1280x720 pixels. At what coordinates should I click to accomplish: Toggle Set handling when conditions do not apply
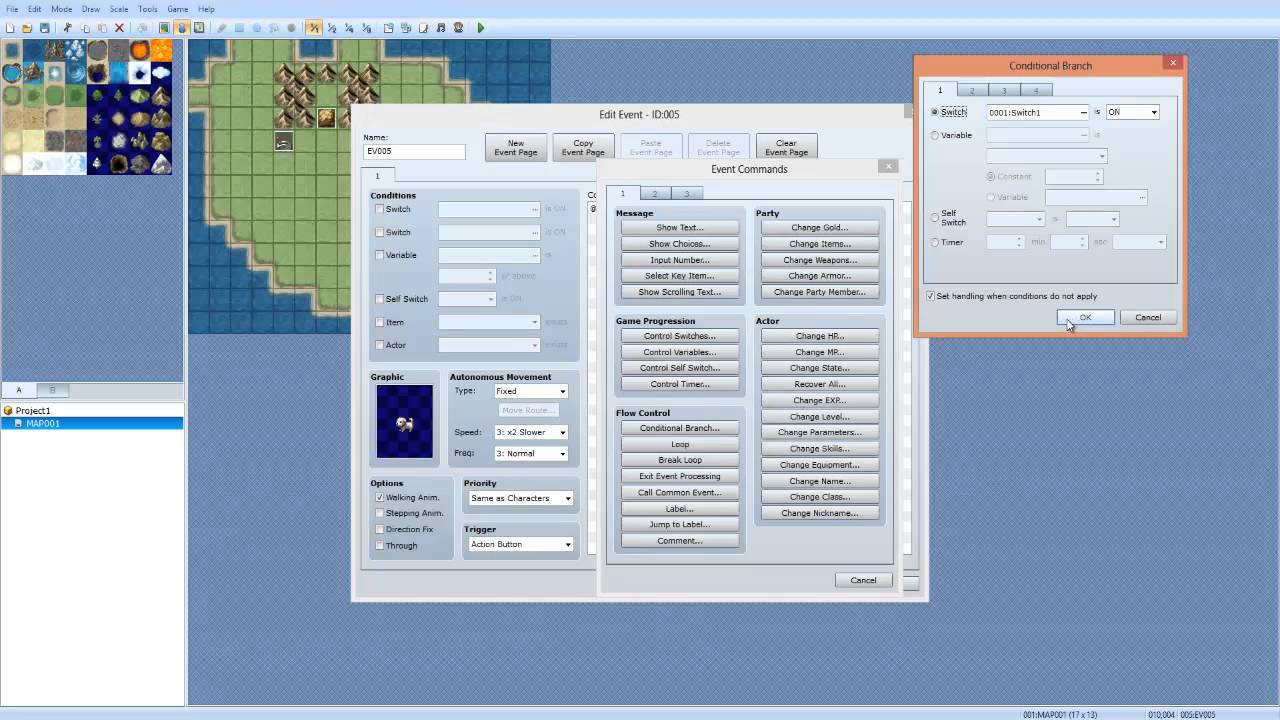point(931,296)
